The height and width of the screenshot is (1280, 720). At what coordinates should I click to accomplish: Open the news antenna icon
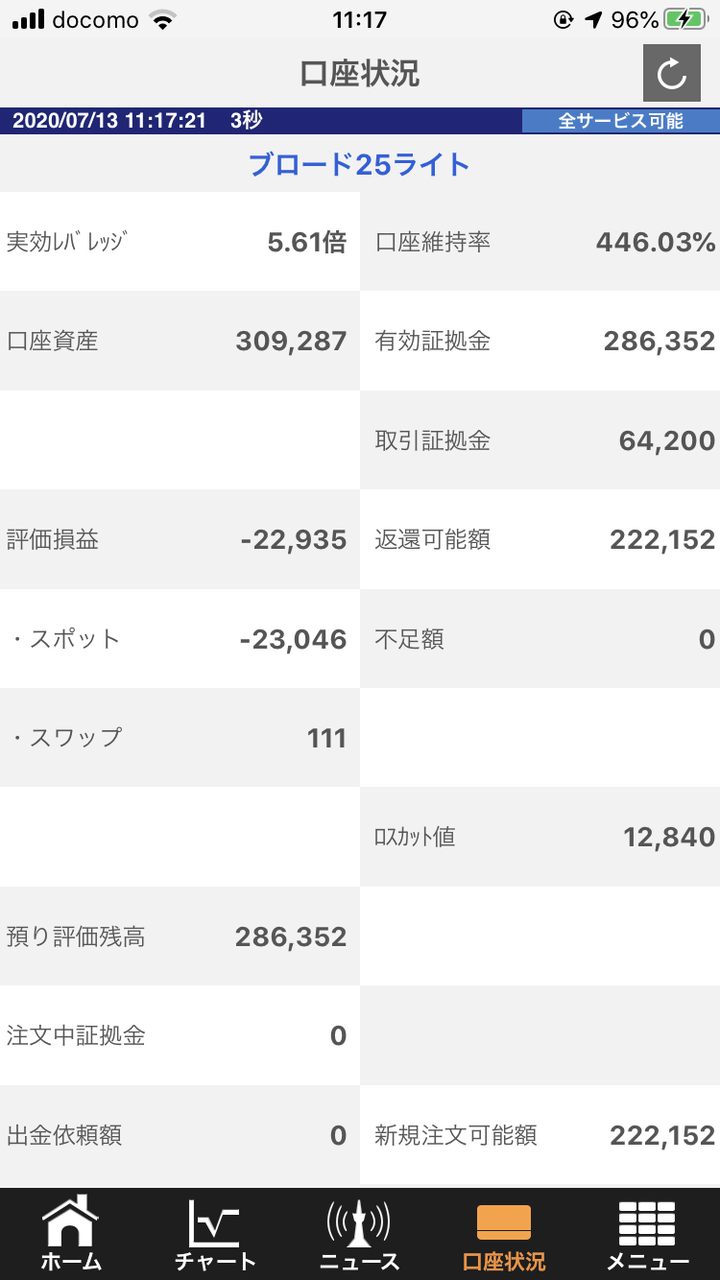point(359,1222)
